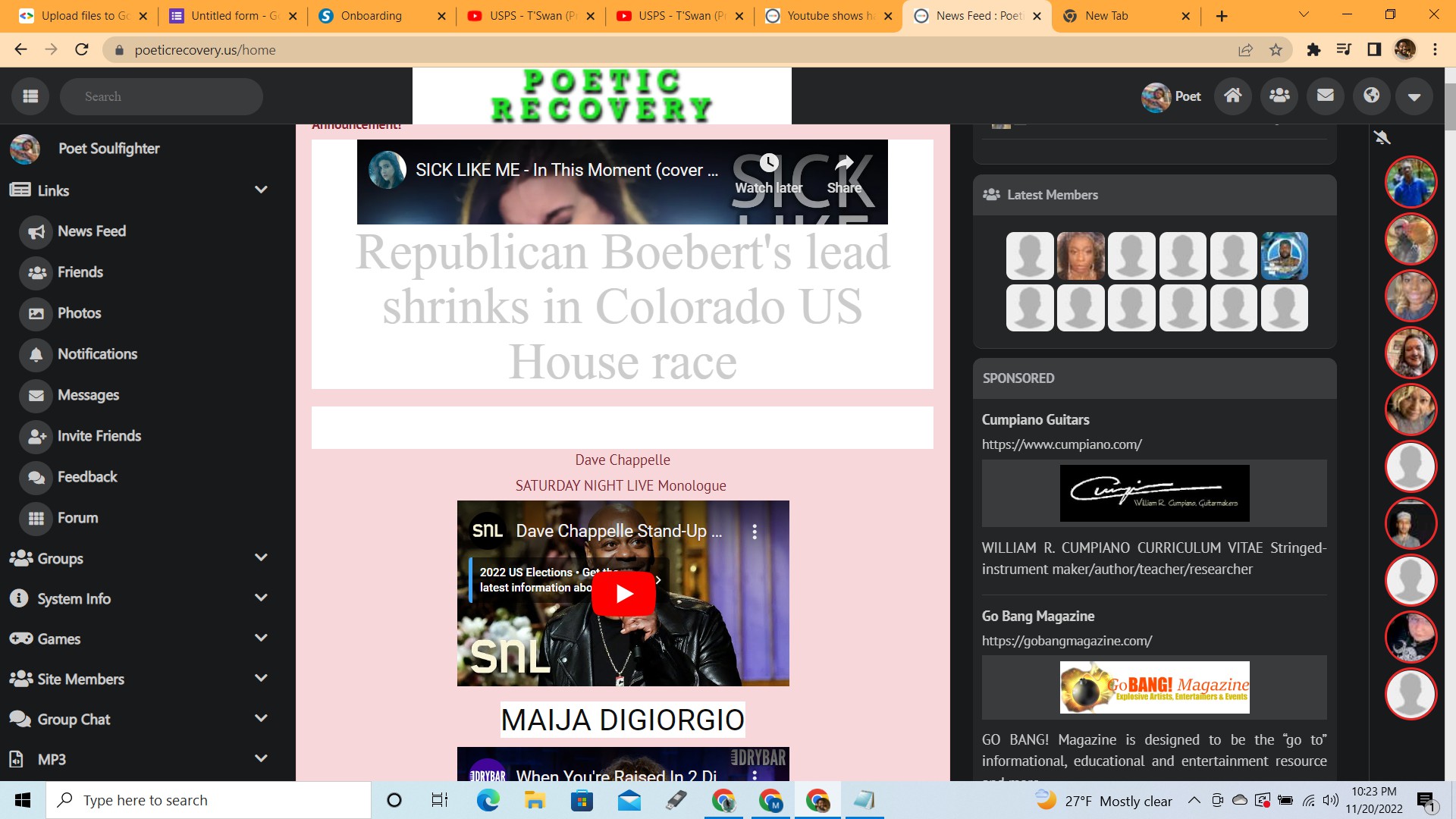1456x819 pixels.
Task: Switch to the Onboarding browser tab
Action: (372, 16)
